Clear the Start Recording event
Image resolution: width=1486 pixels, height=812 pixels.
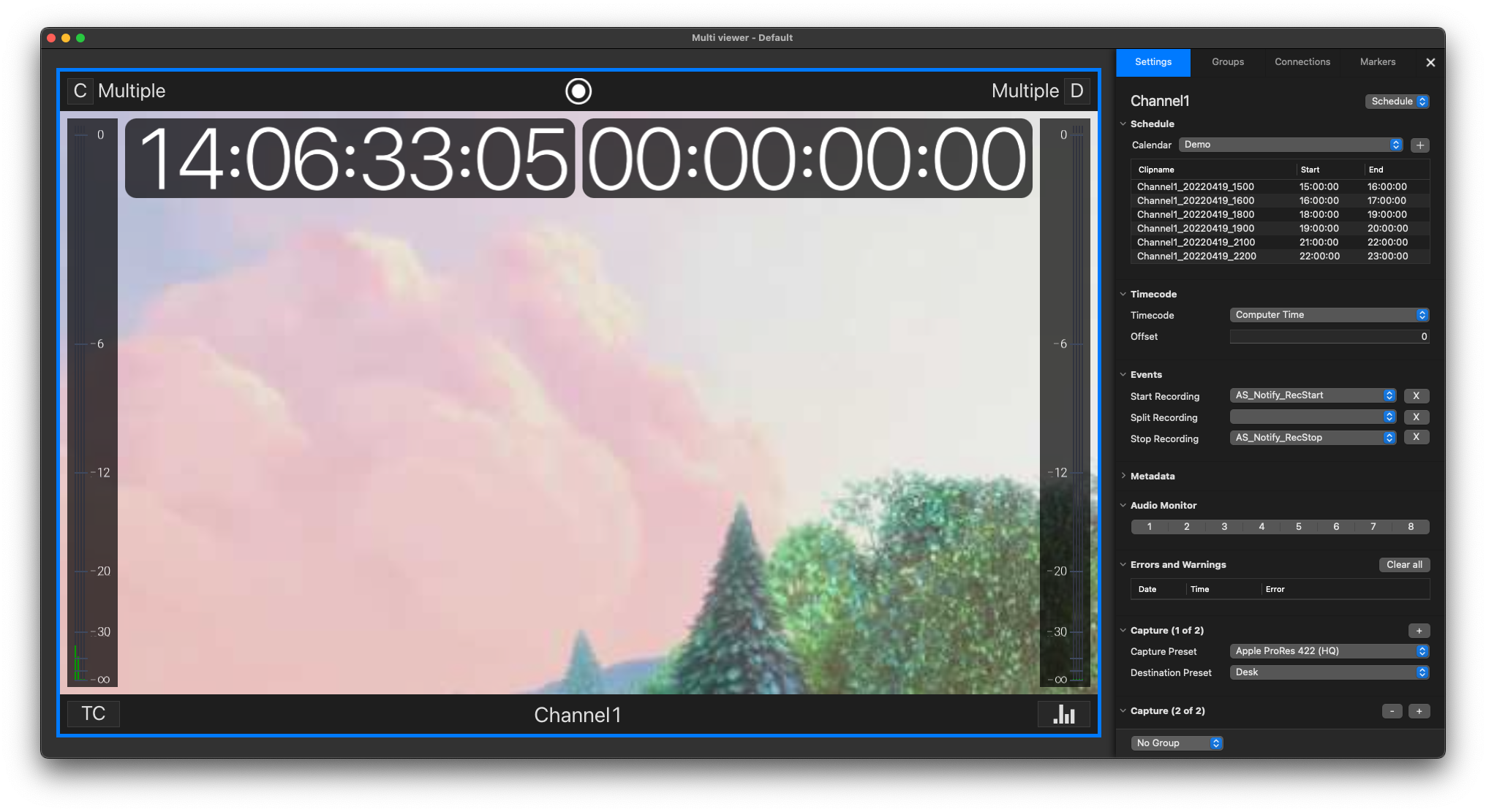[x=1417, y=396]
